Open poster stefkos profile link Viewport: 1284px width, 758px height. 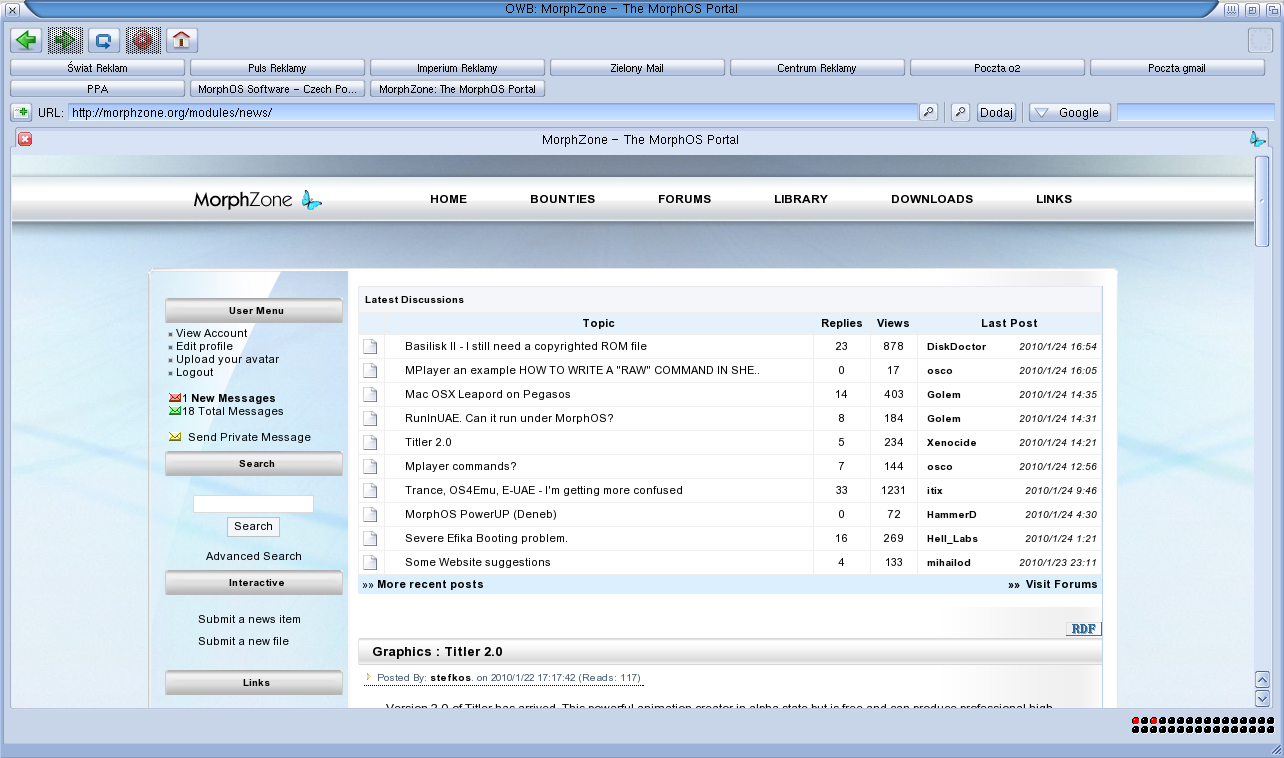click(x=450, y=678)
